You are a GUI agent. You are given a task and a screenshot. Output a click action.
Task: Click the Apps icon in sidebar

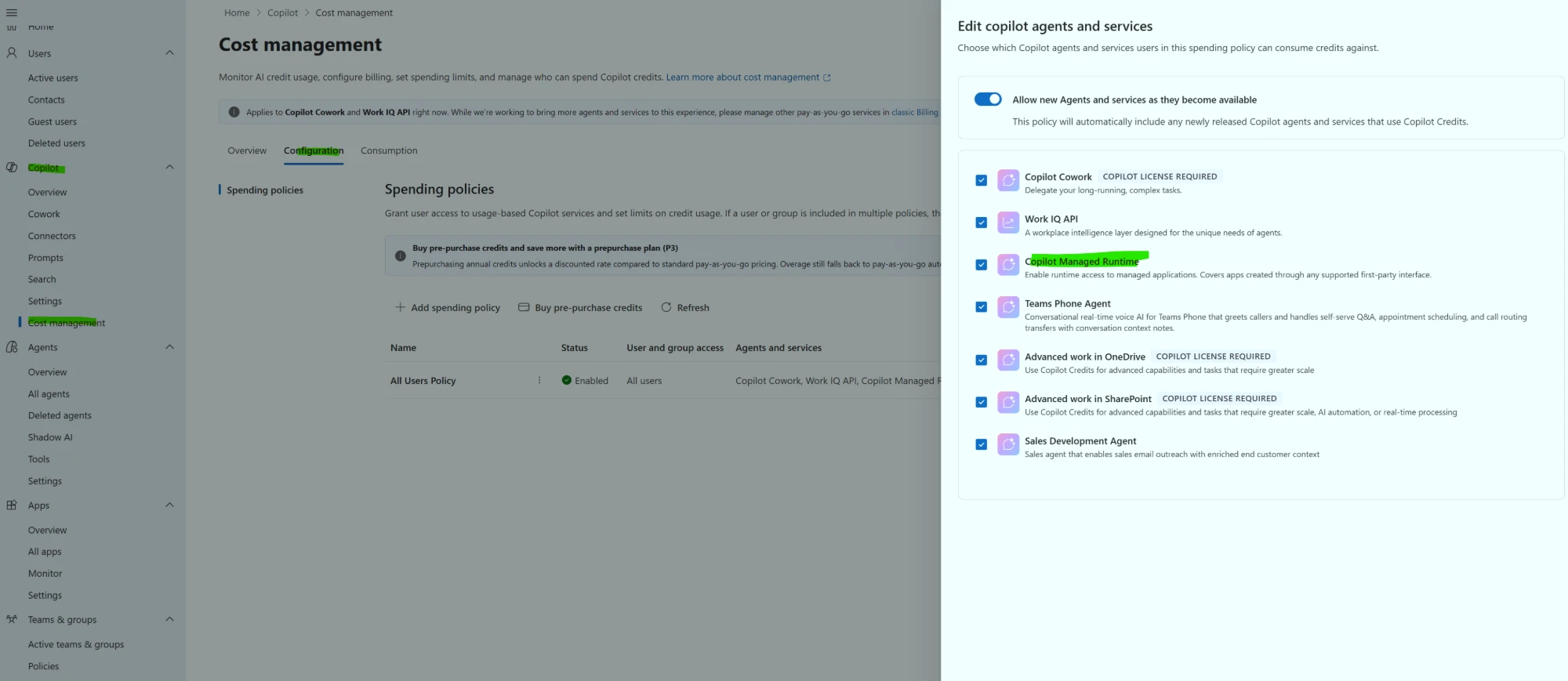pos(12,505)
